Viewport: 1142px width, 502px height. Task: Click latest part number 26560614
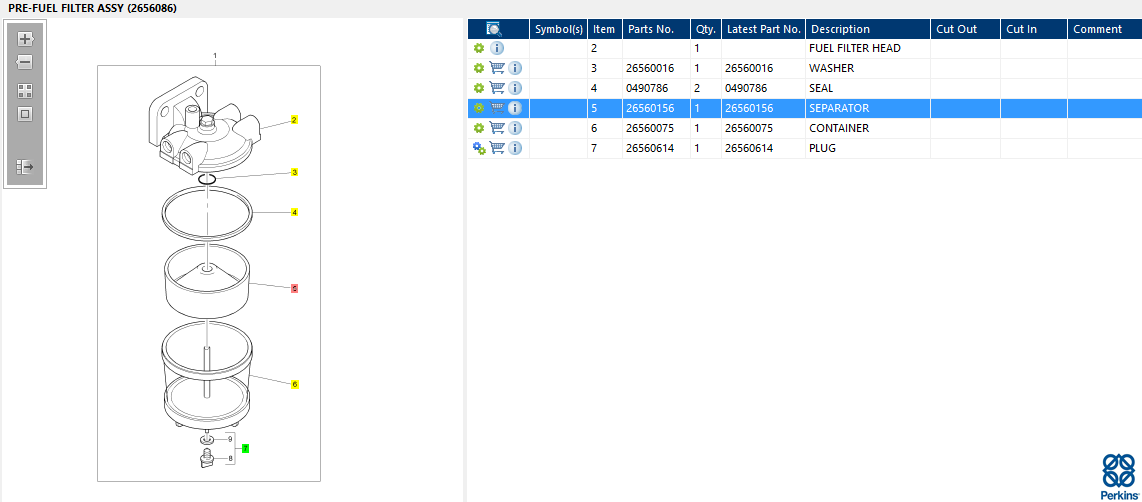(x=749, y=148)
